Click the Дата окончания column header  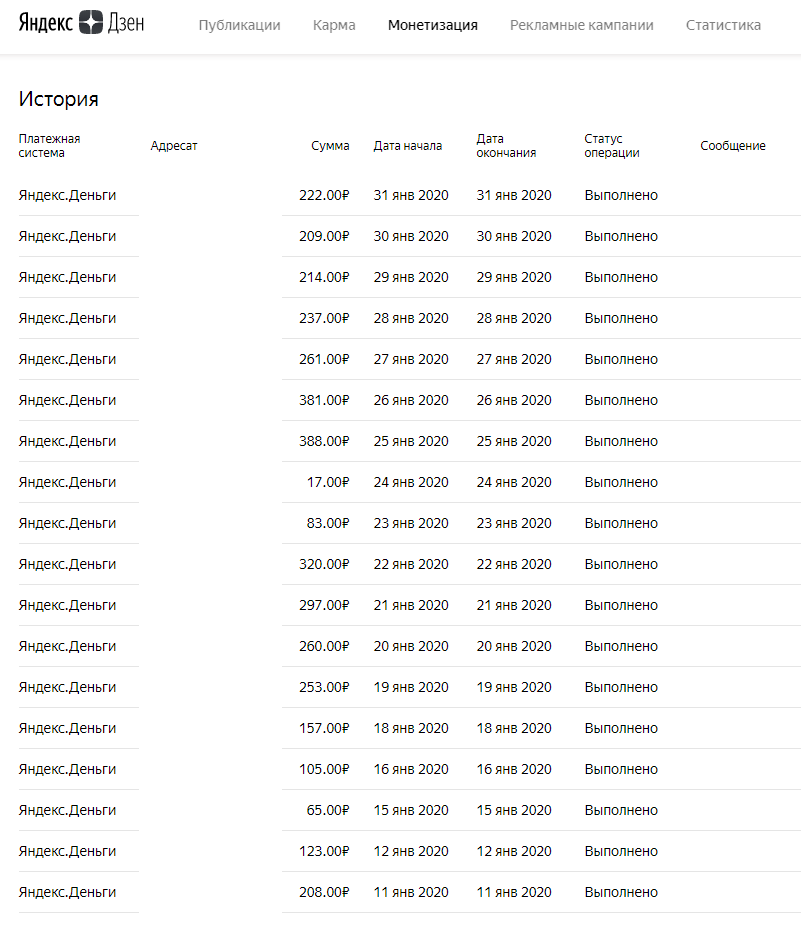(x=506, y=146)
